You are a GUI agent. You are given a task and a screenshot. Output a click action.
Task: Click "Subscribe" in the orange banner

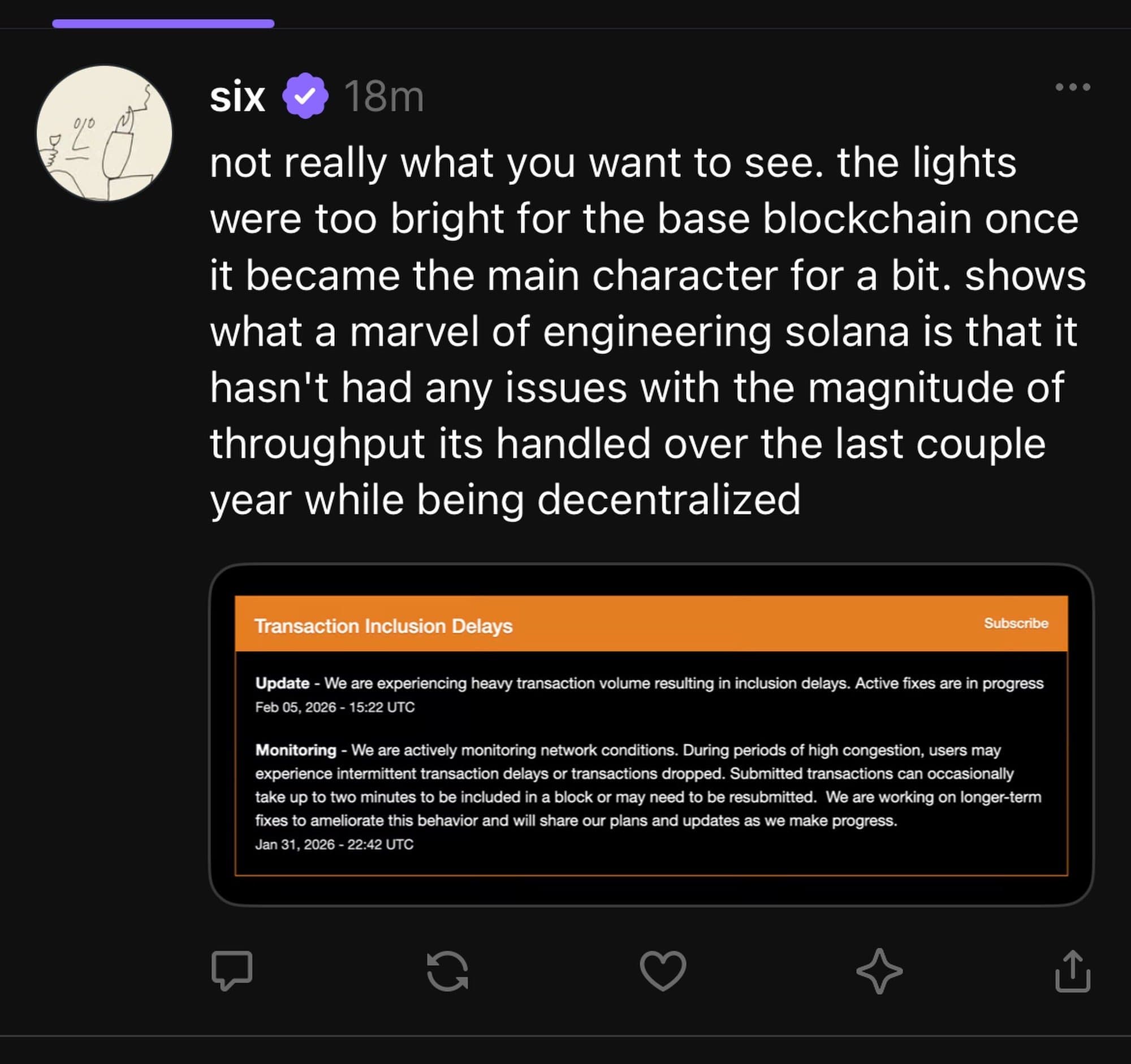click(1016, 623)
